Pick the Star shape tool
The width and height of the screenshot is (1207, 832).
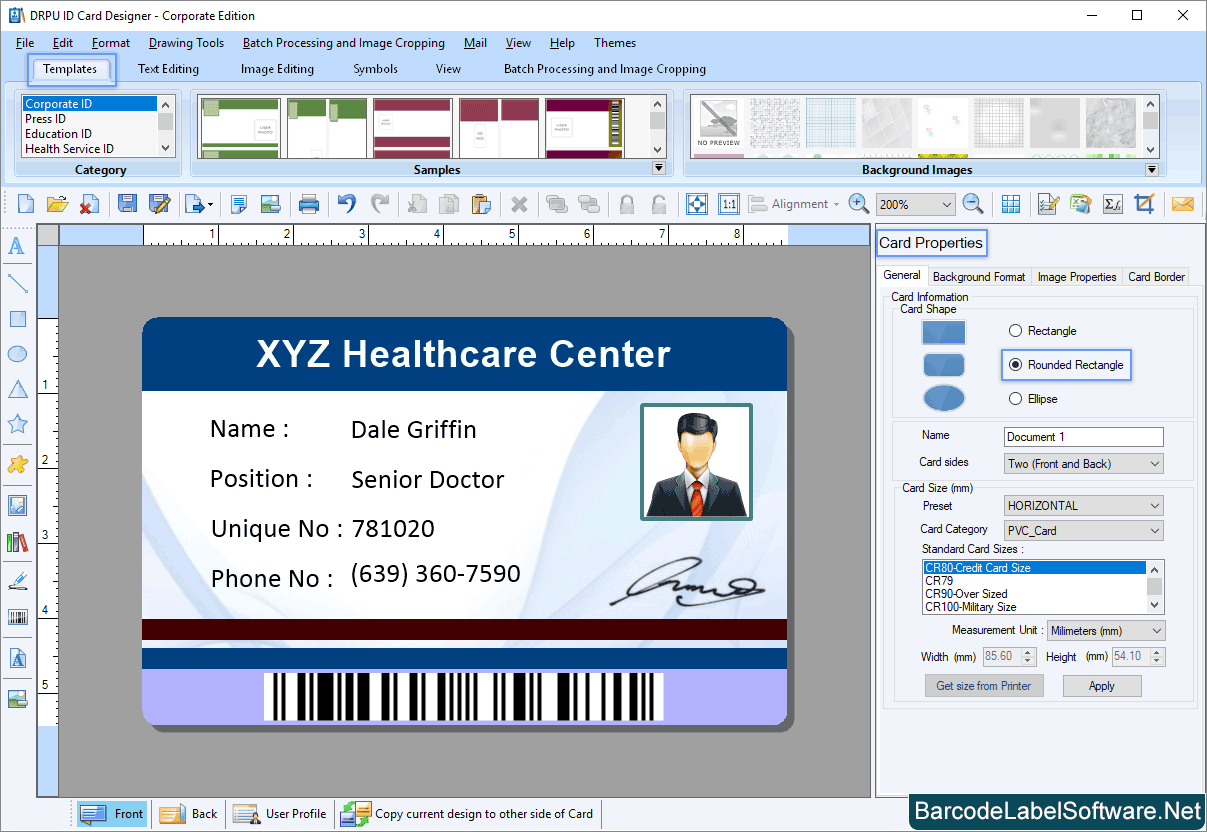pos(17,424)
